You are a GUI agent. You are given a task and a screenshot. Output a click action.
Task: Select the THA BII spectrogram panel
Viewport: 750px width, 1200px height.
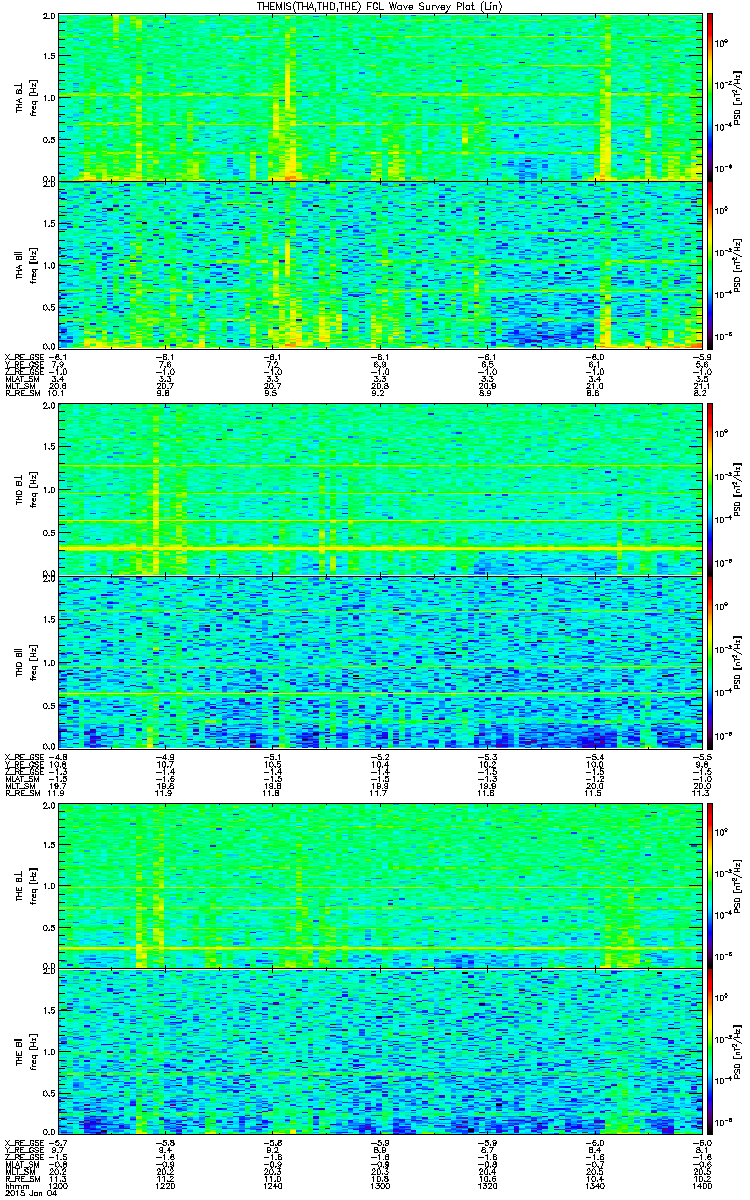pos(380,264)
